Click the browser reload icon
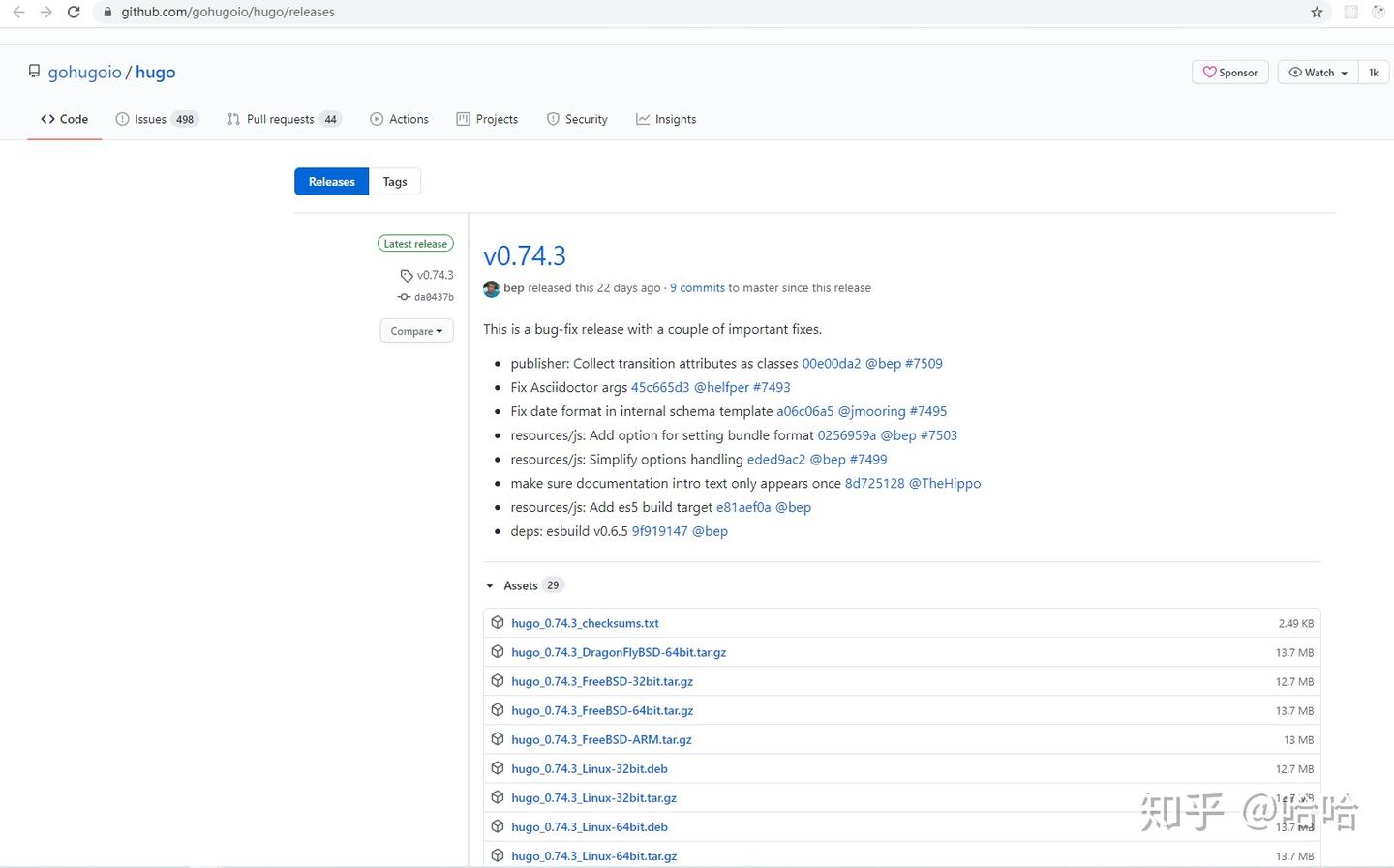 74,13
